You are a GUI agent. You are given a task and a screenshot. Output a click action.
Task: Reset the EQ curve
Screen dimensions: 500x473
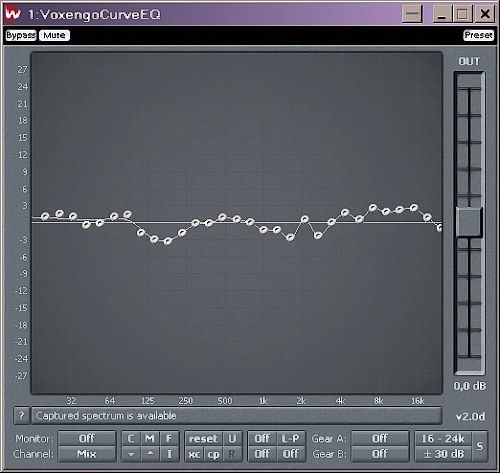pyautogui.click(x=203, y=438)
